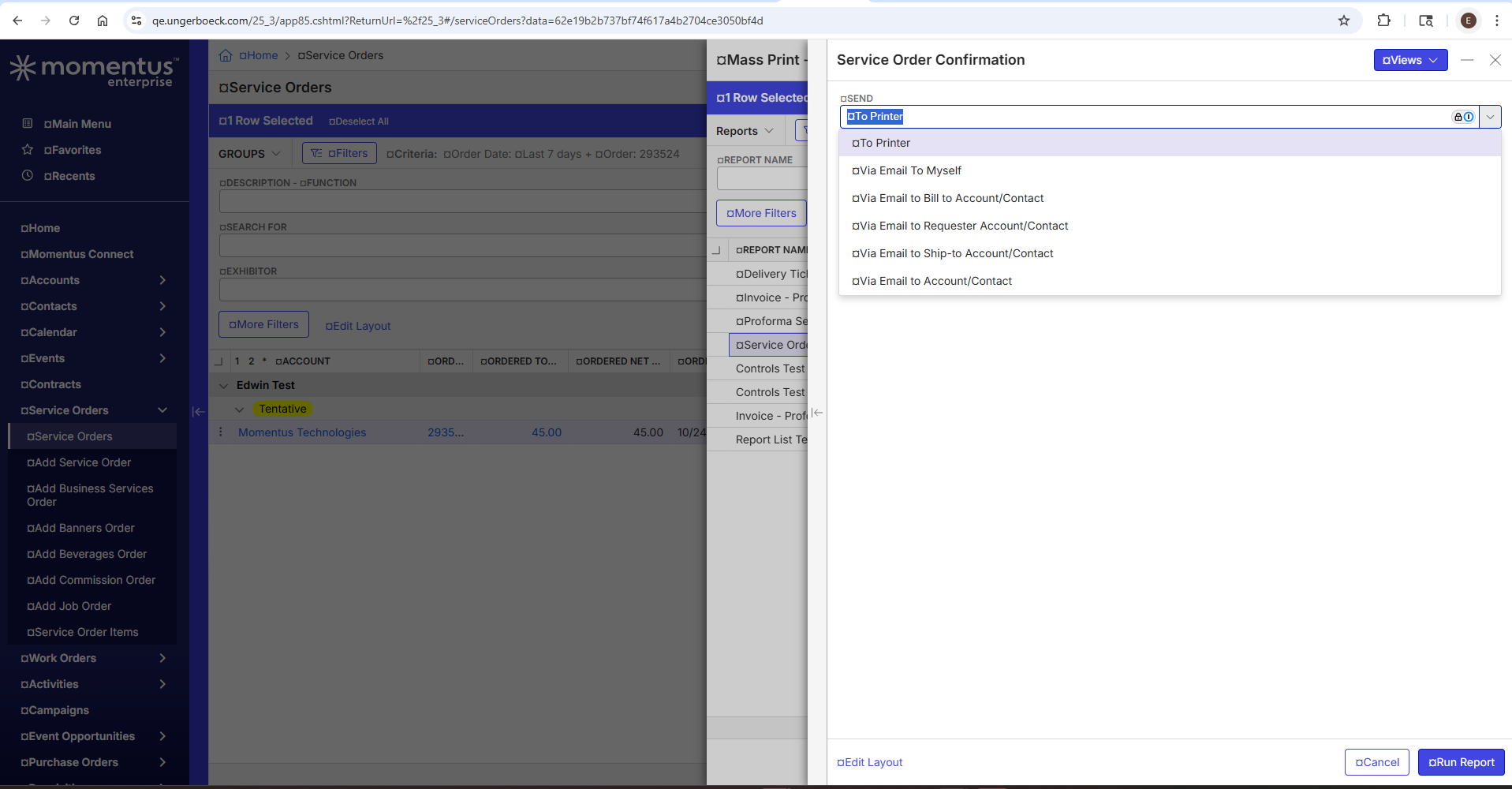The image size is (1512, 789).
Task: Collapse the Send dropdown arrow
Action: click(1490, 117)
